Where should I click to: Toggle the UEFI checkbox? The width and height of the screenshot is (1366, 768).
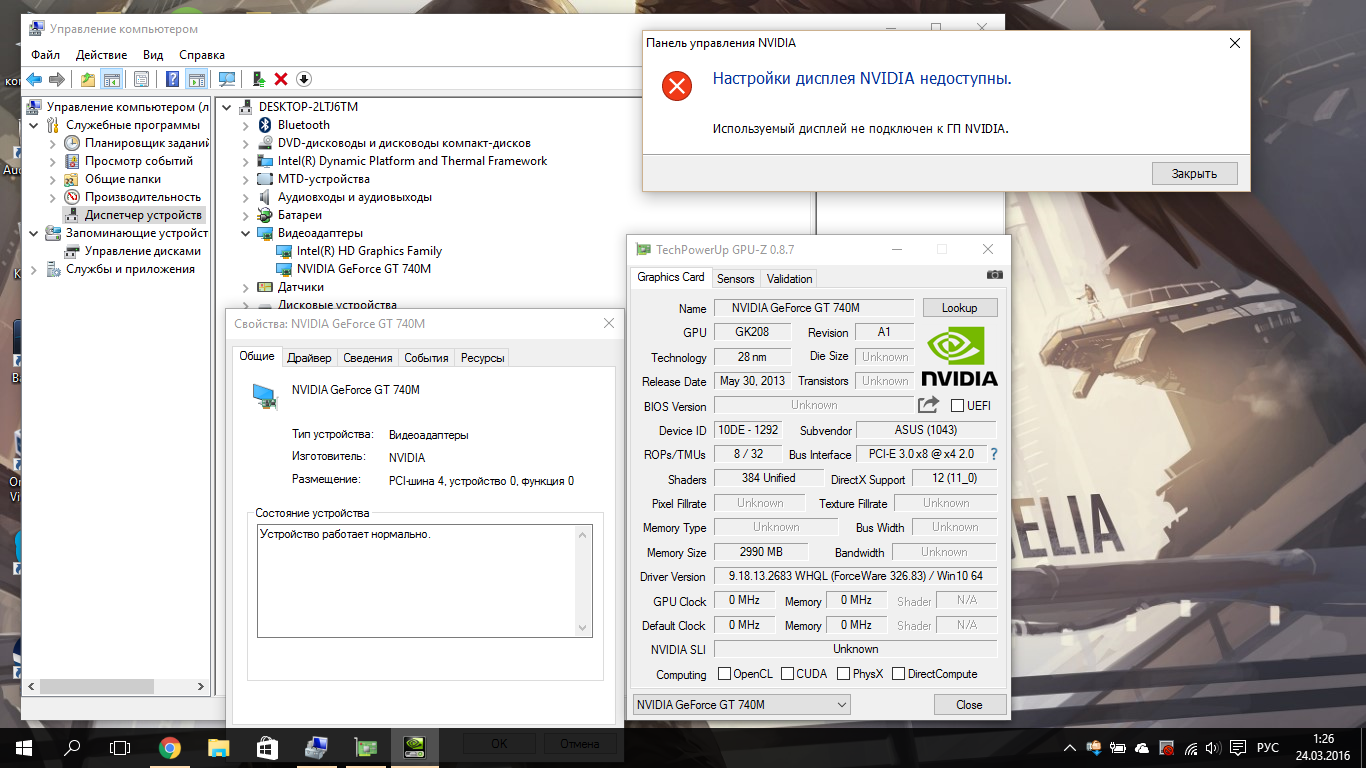pyautogui.click(x=957, y=406)
